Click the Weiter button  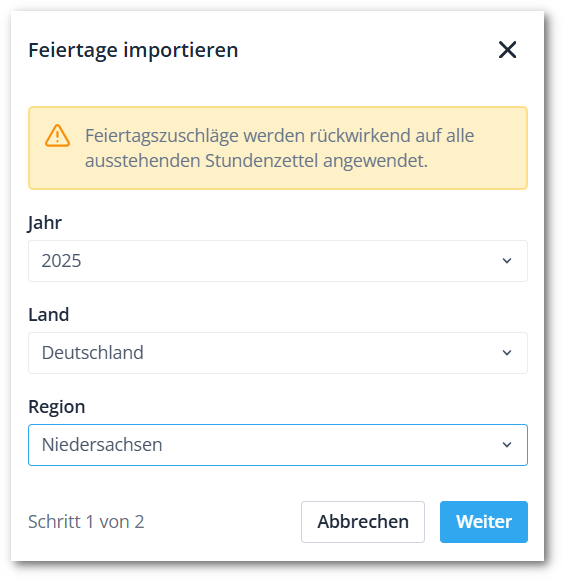[484, 522]
